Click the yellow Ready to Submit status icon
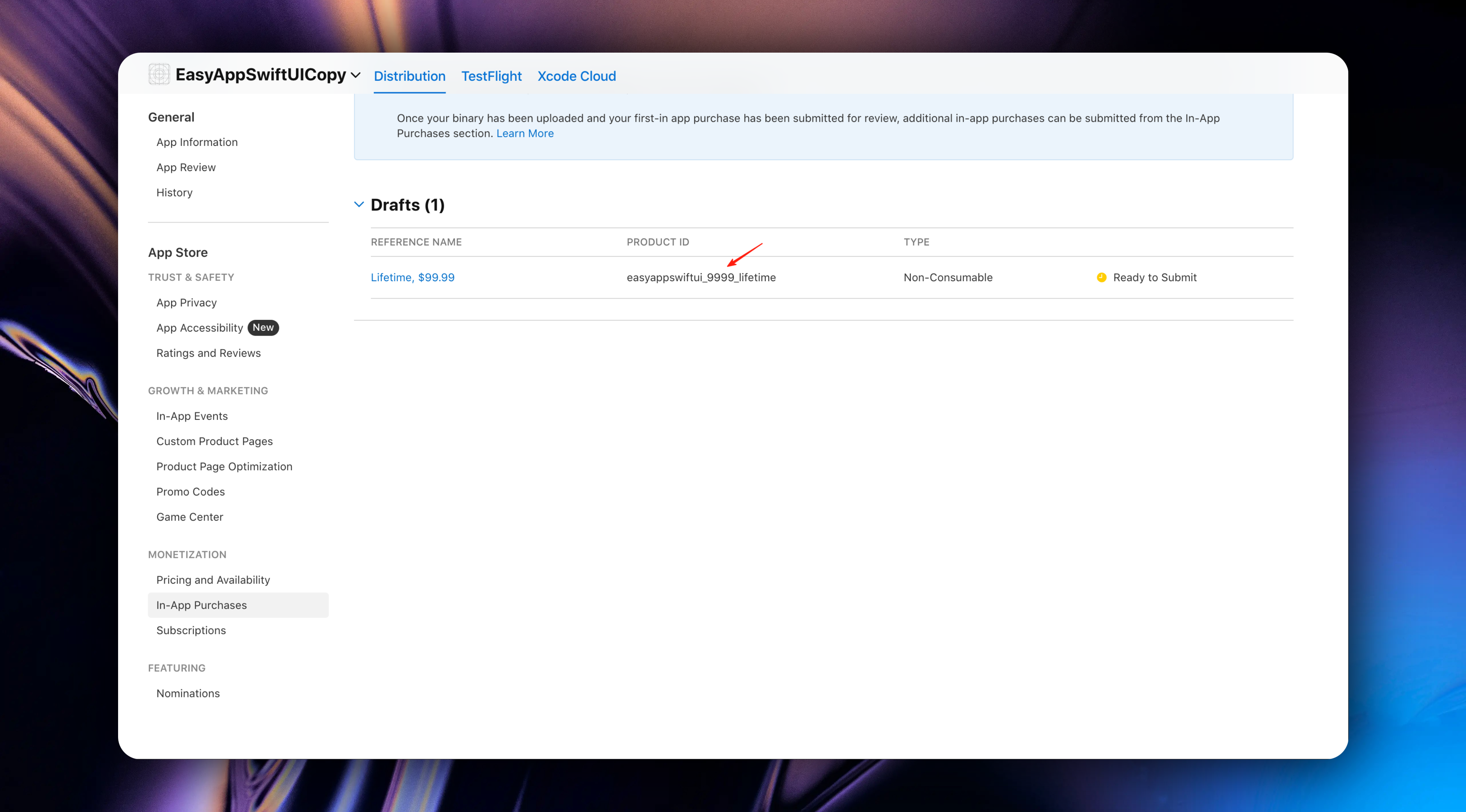The width and height of the screenshot is (1466, 812). pos(1101,277)
